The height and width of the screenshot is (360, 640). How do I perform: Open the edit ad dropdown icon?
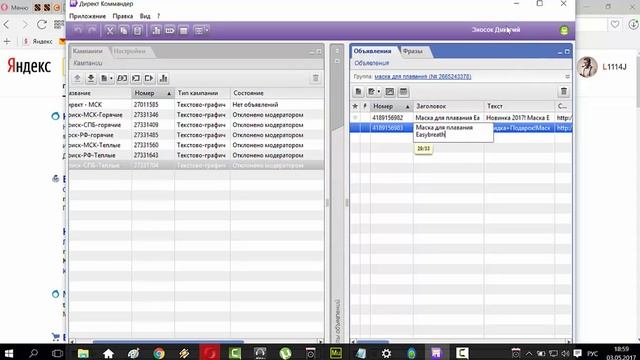pyautogui.click(x=373, y=92)
